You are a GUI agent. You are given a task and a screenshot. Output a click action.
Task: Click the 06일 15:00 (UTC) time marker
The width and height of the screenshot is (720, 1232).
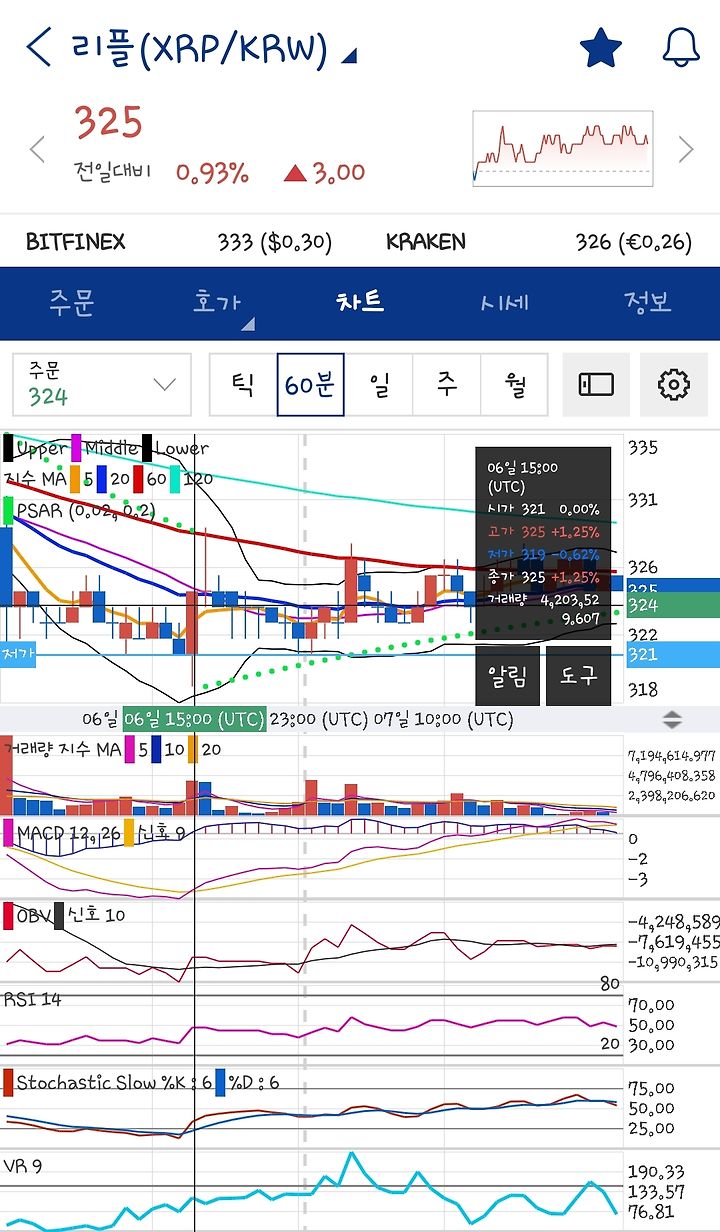193,719
